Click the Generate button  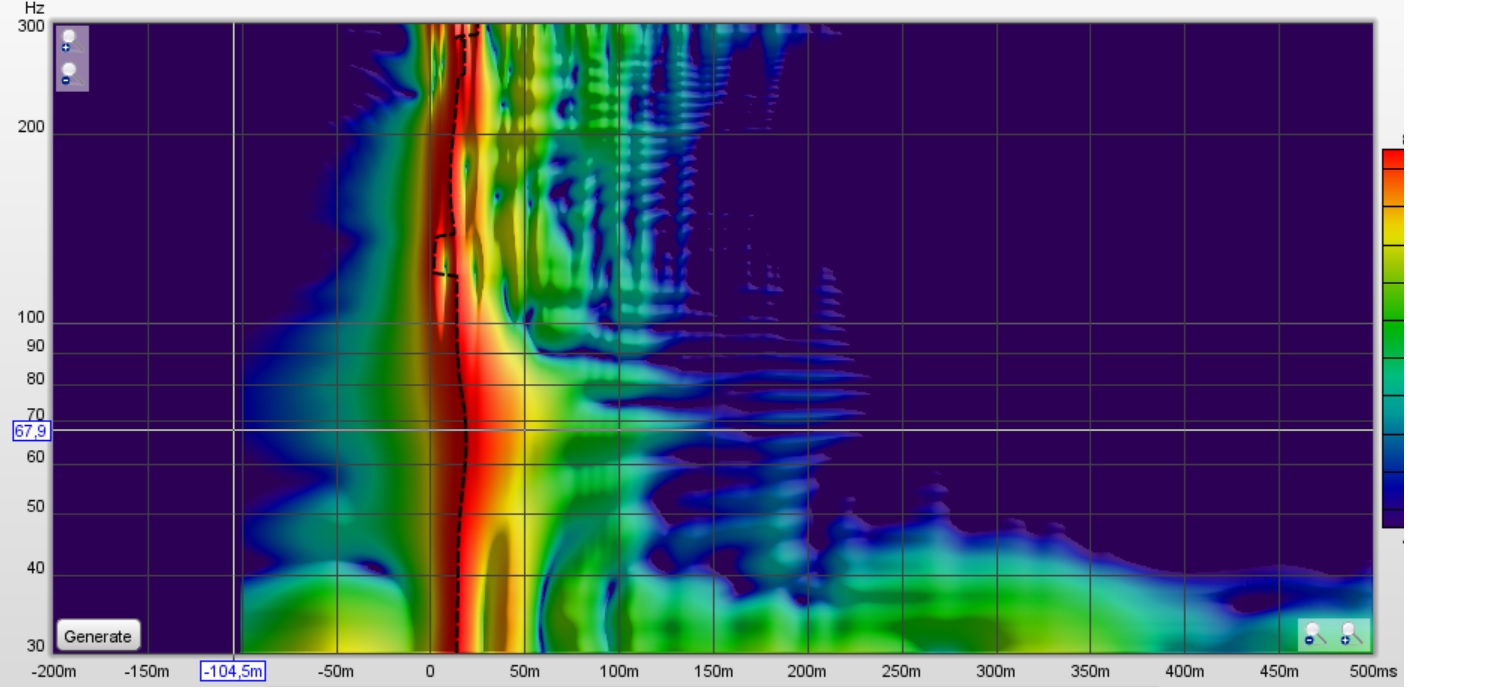click(98, 636)
